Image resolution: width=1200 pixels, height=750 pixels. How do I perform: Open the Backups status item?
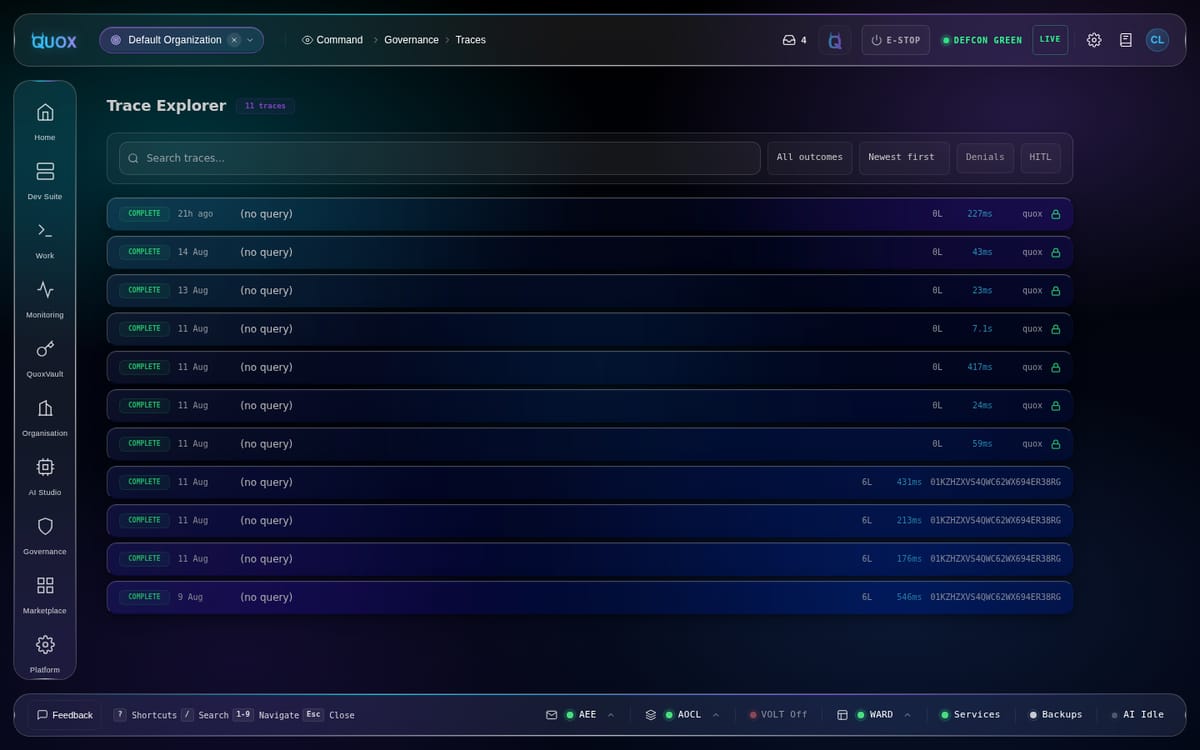click(1055, 715)
